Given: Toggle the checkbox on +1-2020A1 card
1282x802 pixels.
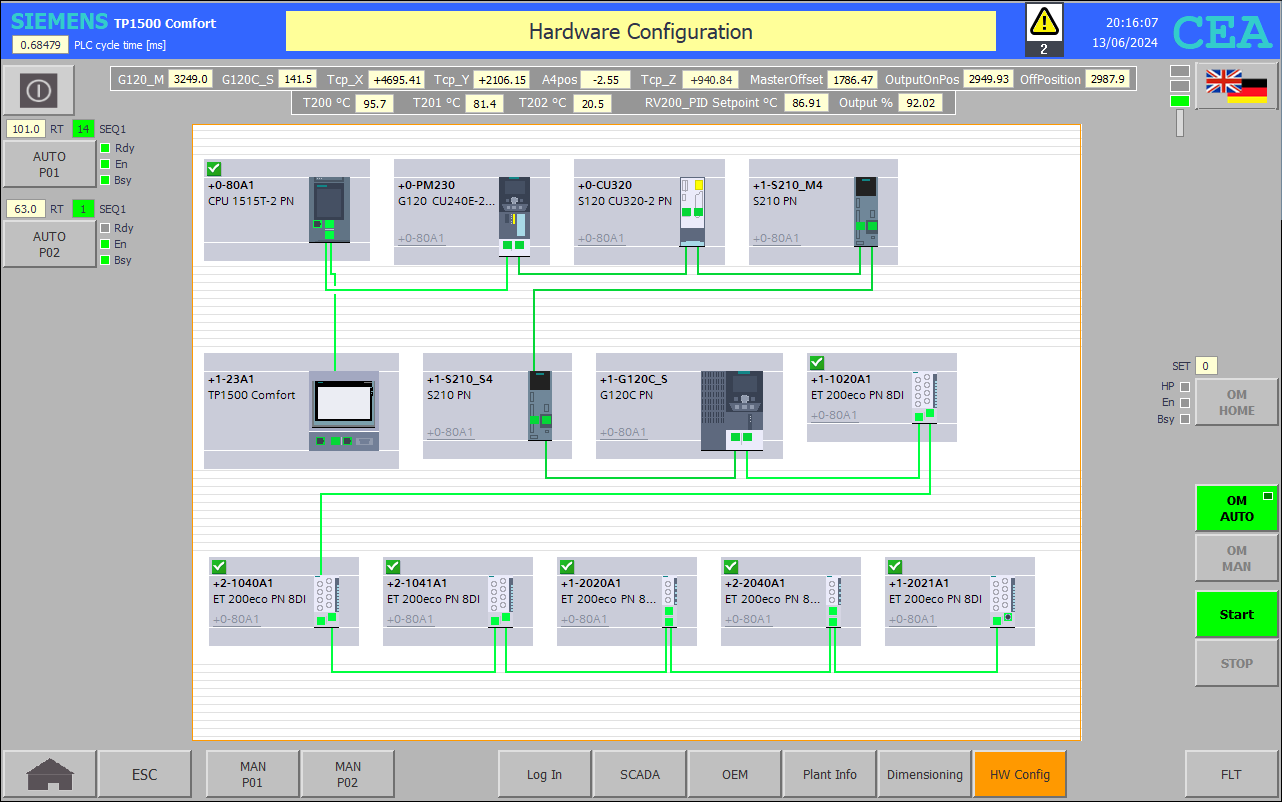Looking at the screenshot, I should coord(567,567).
